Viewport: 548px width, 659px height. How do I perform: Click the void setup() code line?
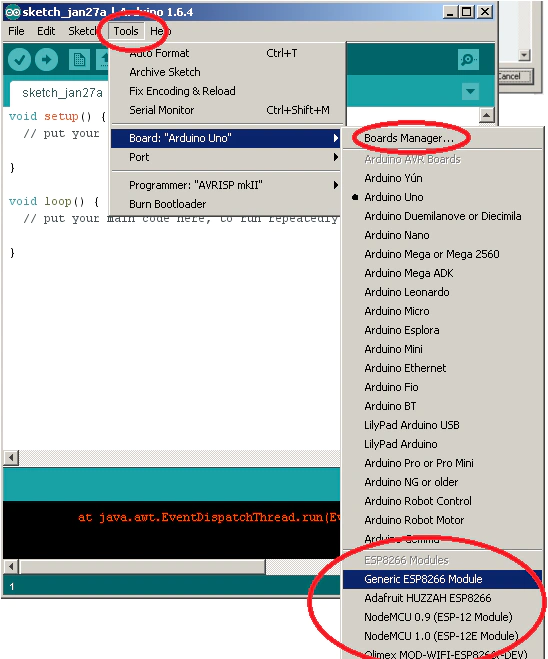[x=57, y=116]
